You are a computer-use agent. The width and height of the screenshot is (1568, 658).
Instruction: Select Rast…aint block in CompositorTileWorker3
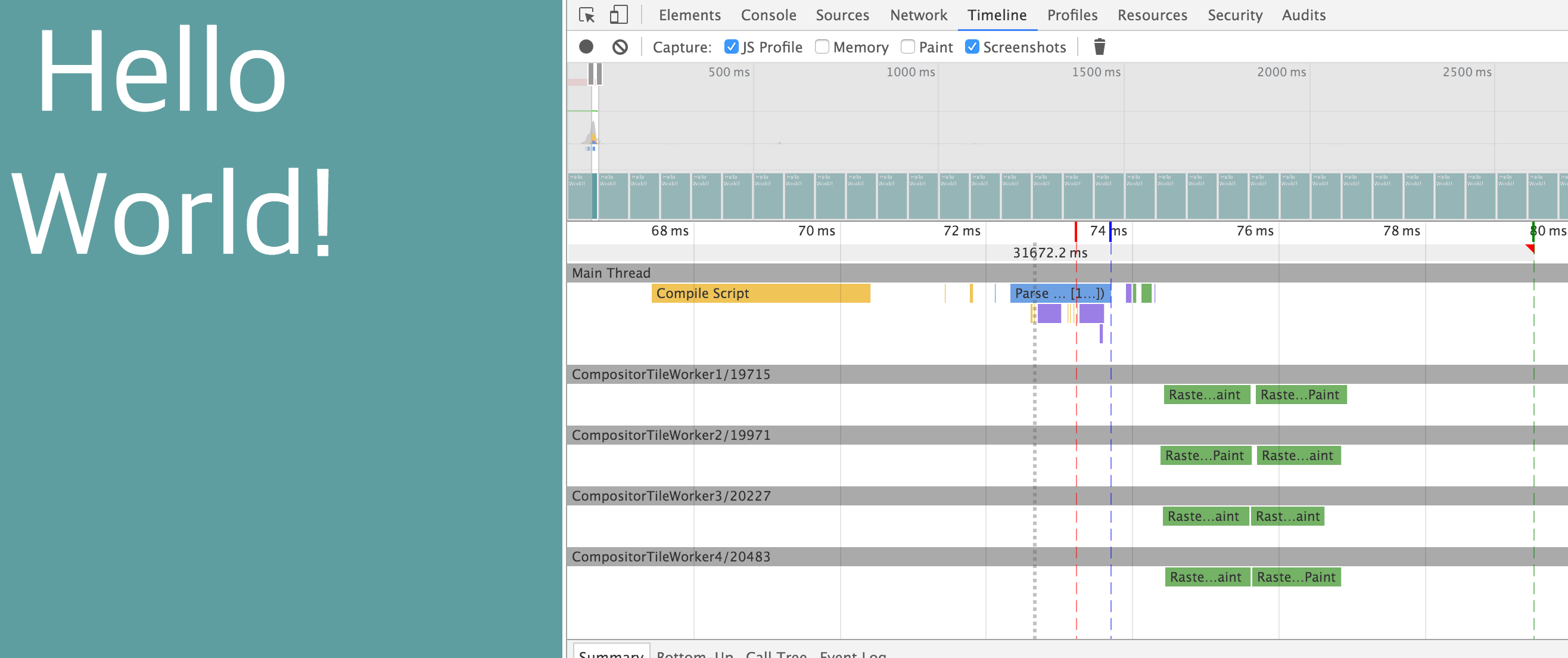[x=1288, y=516]
